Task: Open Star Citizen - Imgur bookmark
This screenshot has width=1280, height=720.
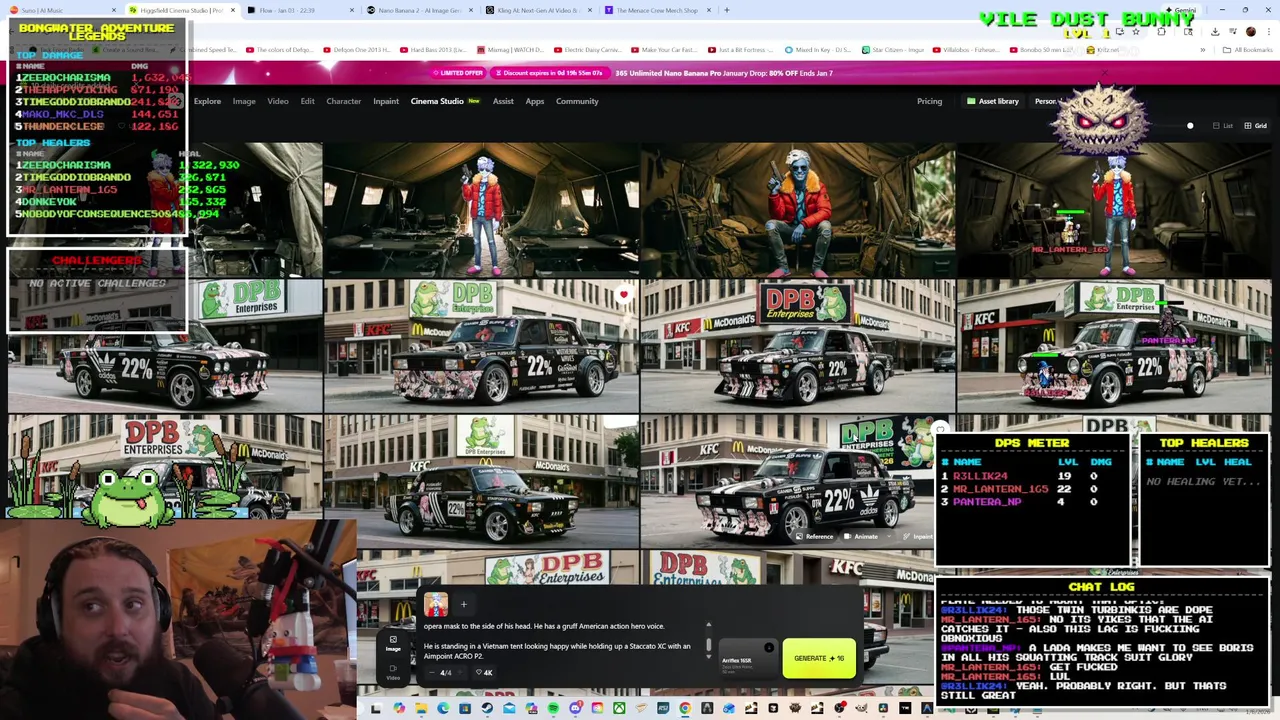Action: 893,50
